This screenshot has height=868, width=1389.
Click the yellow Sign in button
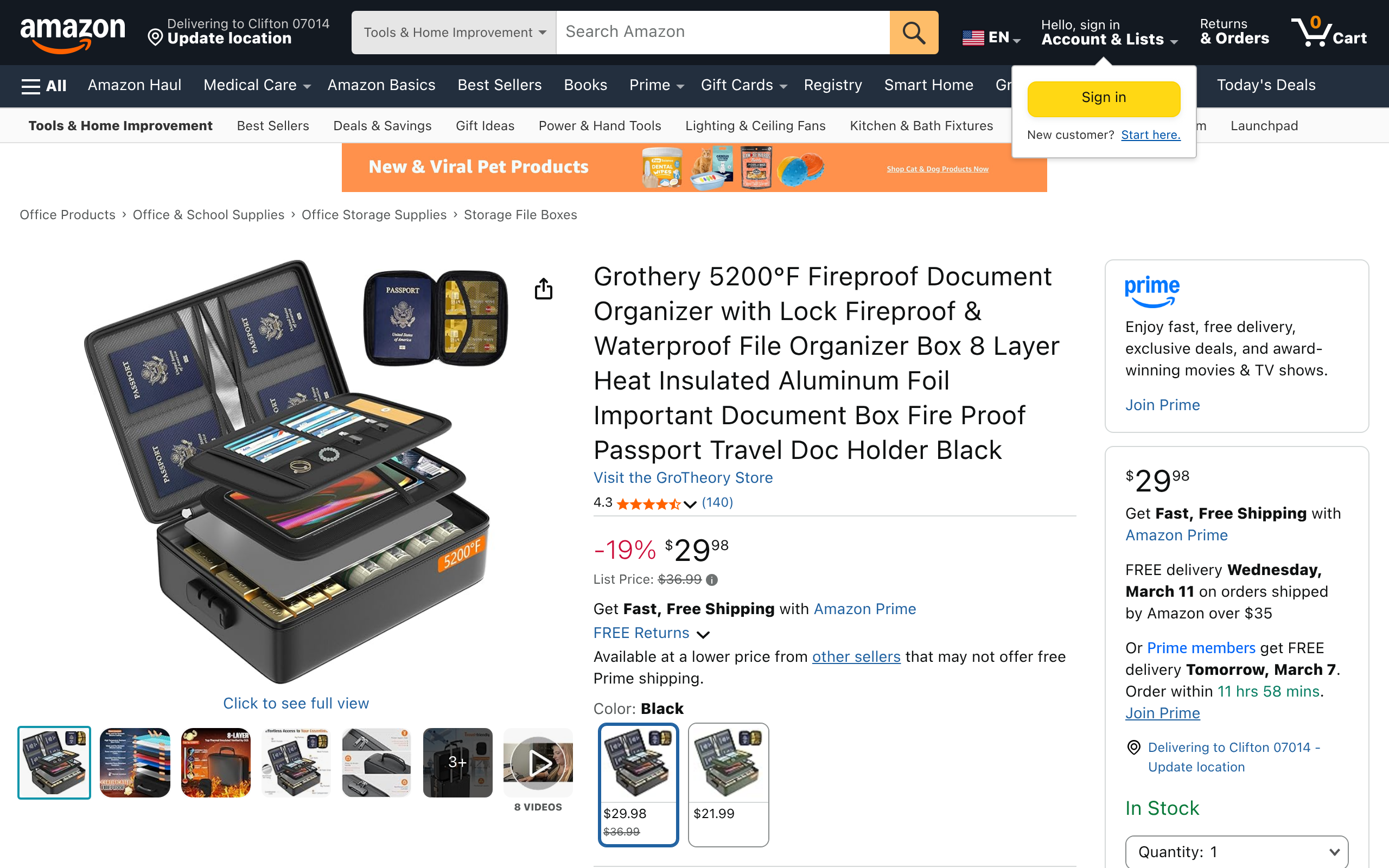pyautogui.click(x=1104, y=98)
